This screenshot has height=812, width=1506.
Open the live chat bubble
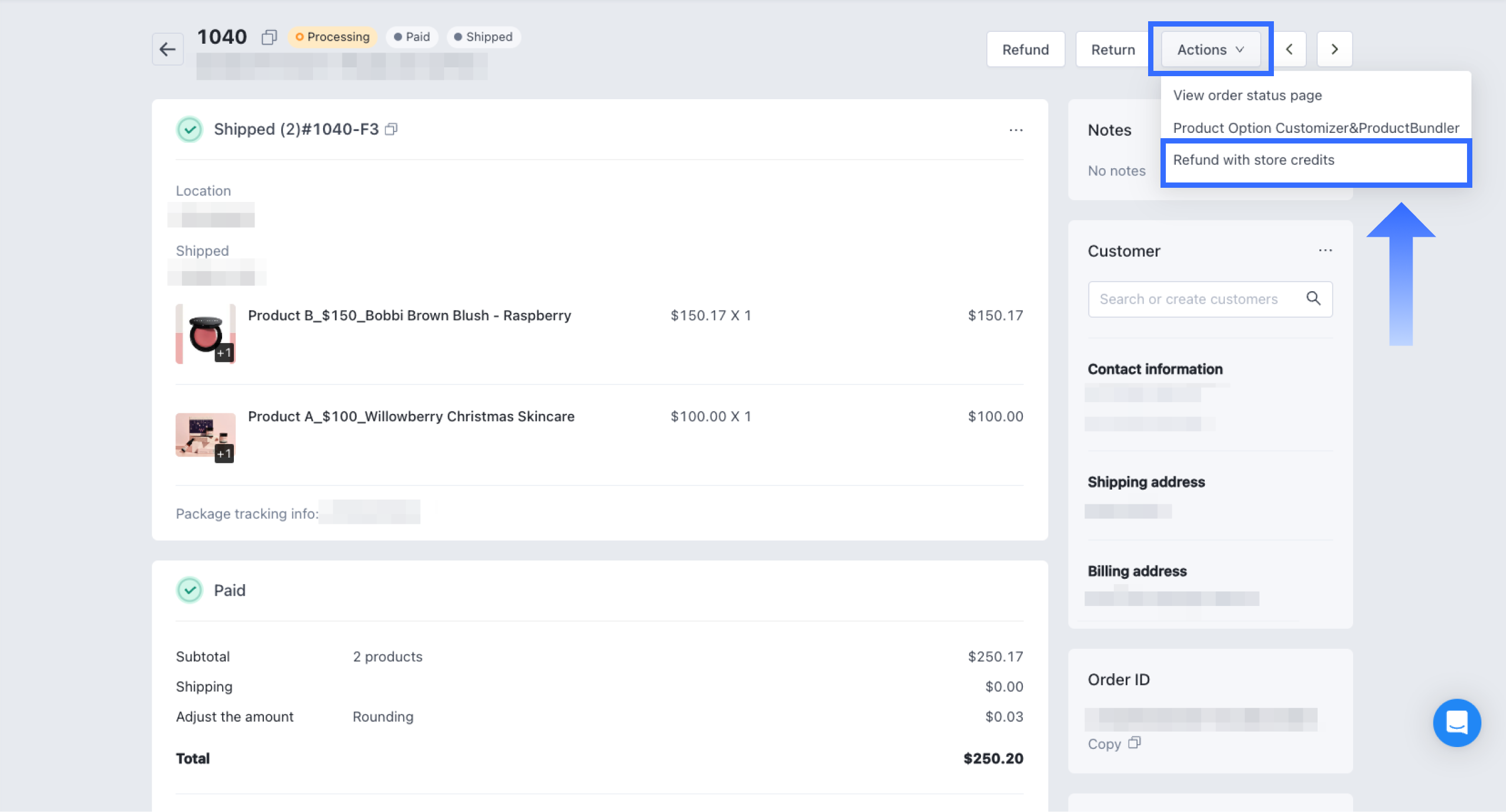tap(1456, 722)
